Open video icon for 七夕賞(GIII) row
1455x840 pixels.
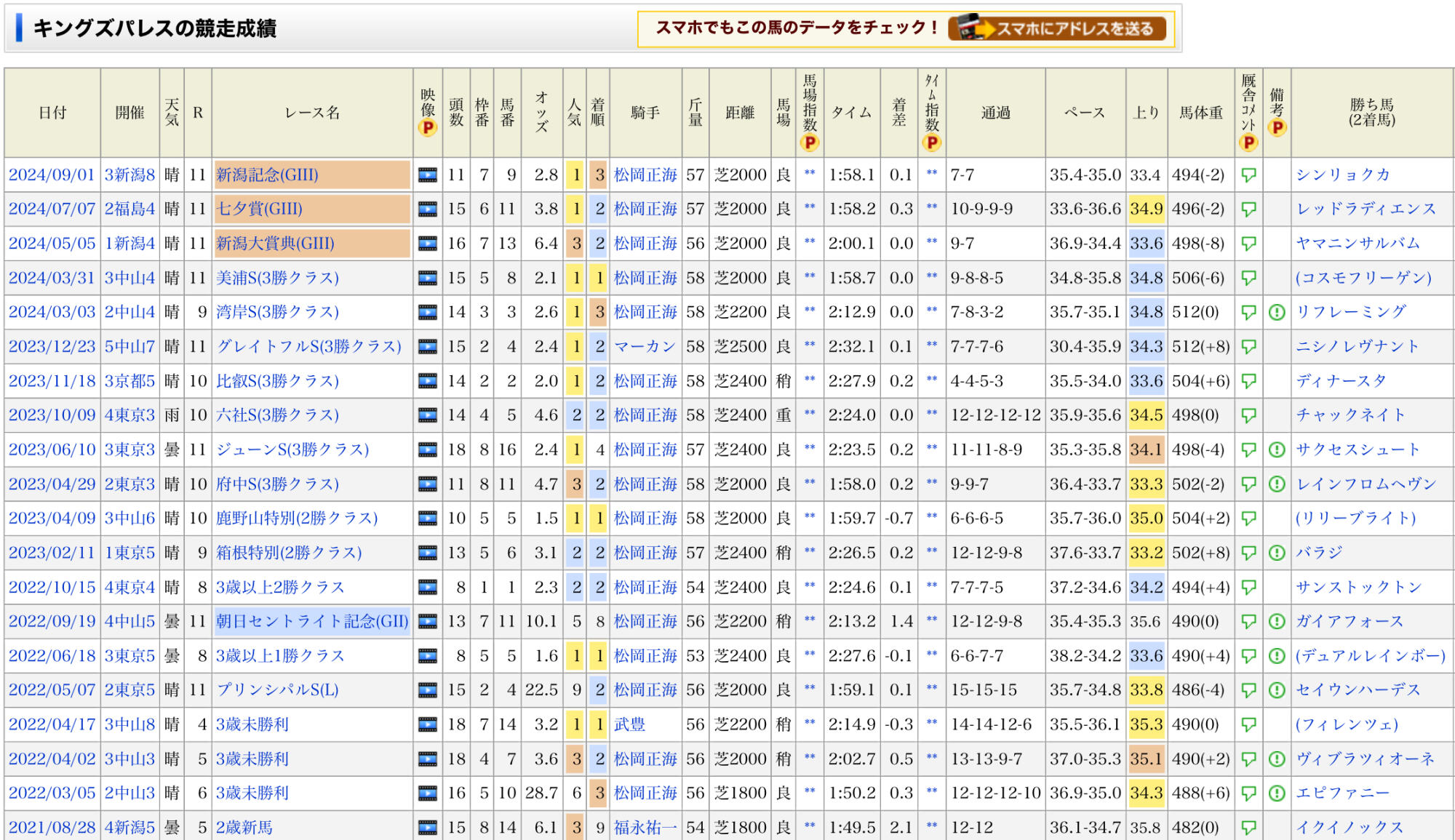428,209
